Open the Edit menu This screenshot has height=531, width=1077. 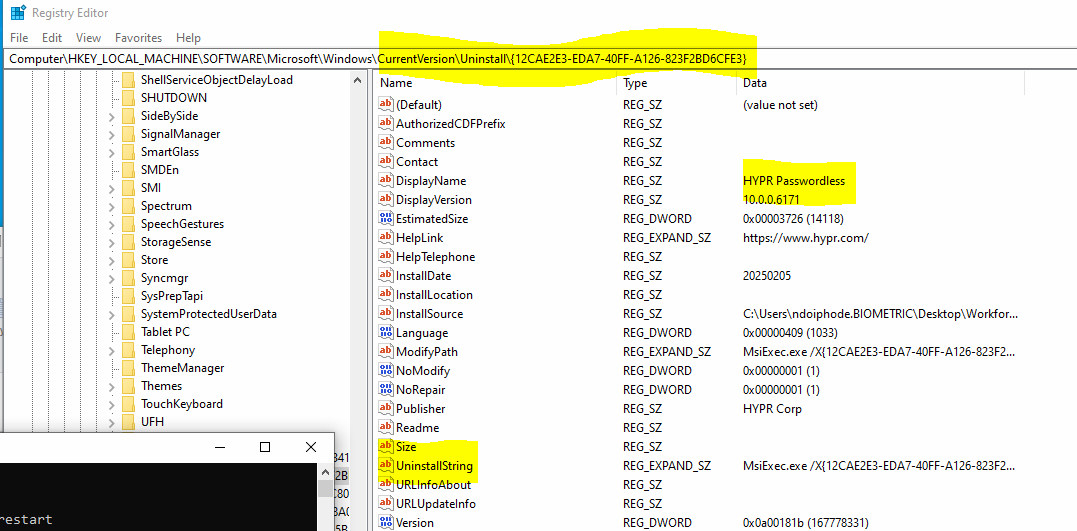coord(52,38)
